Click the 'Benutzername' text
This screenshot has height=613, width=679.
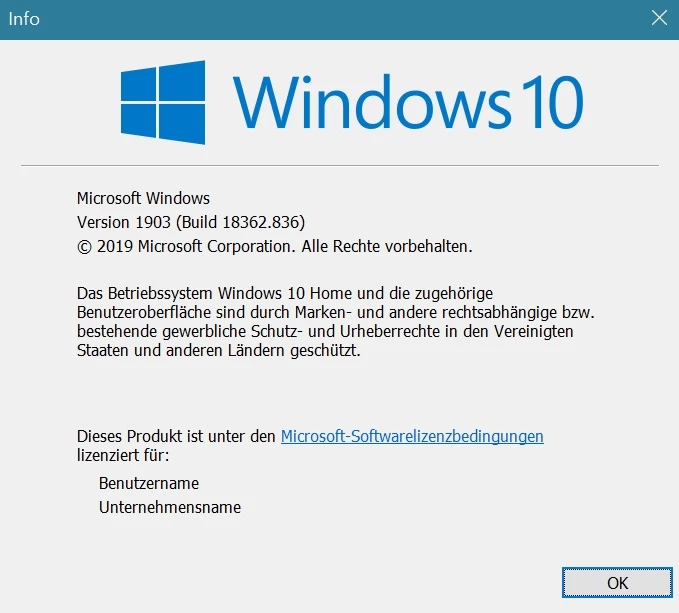pos(149,483)
